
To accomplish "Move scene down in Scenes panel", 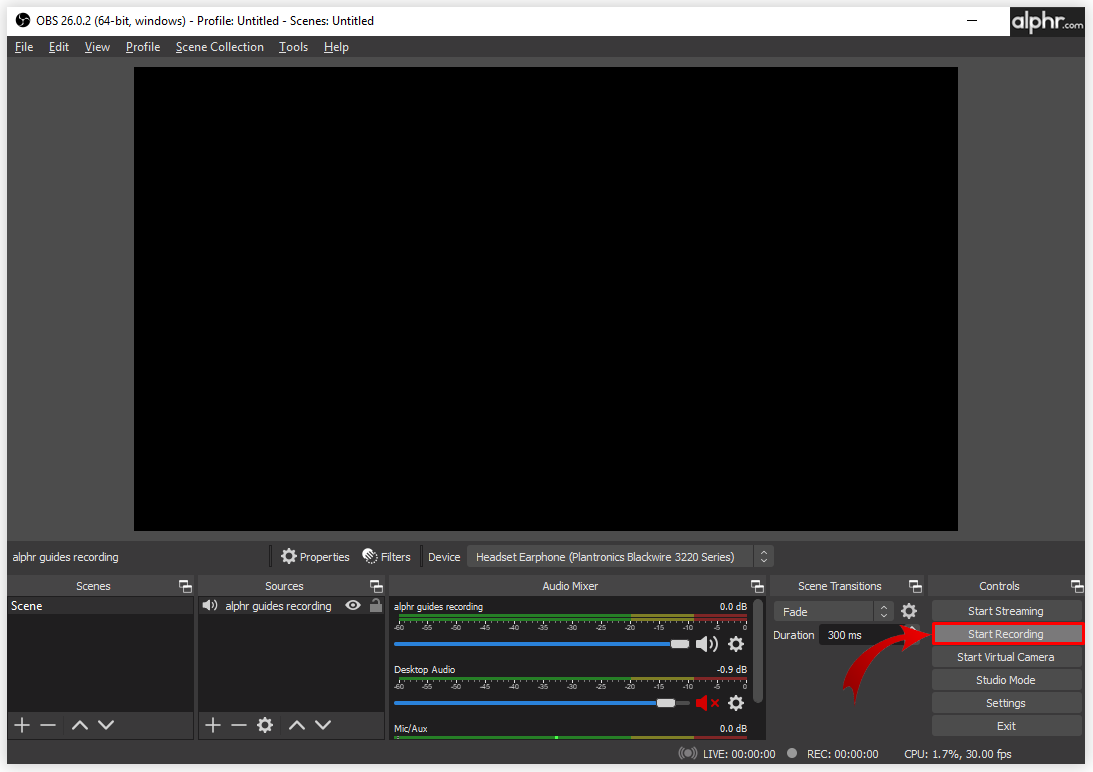I will (106, 725).
